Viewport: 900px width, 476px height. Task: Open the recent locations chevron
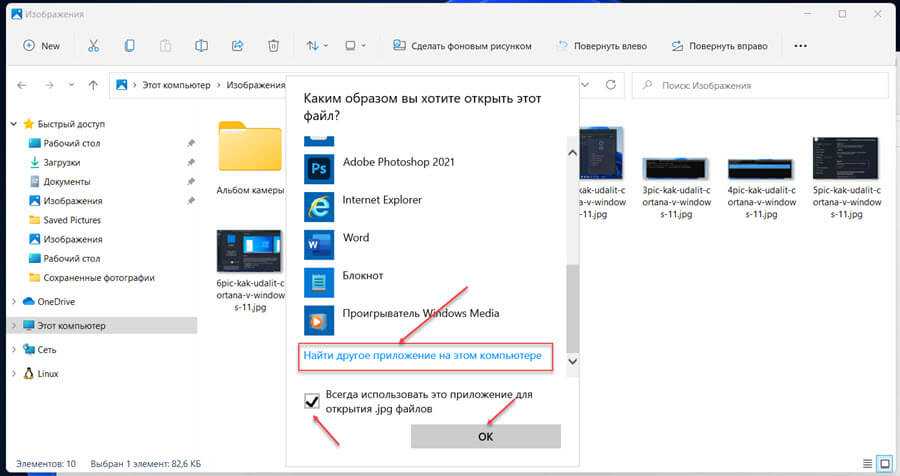coord(71,85)
